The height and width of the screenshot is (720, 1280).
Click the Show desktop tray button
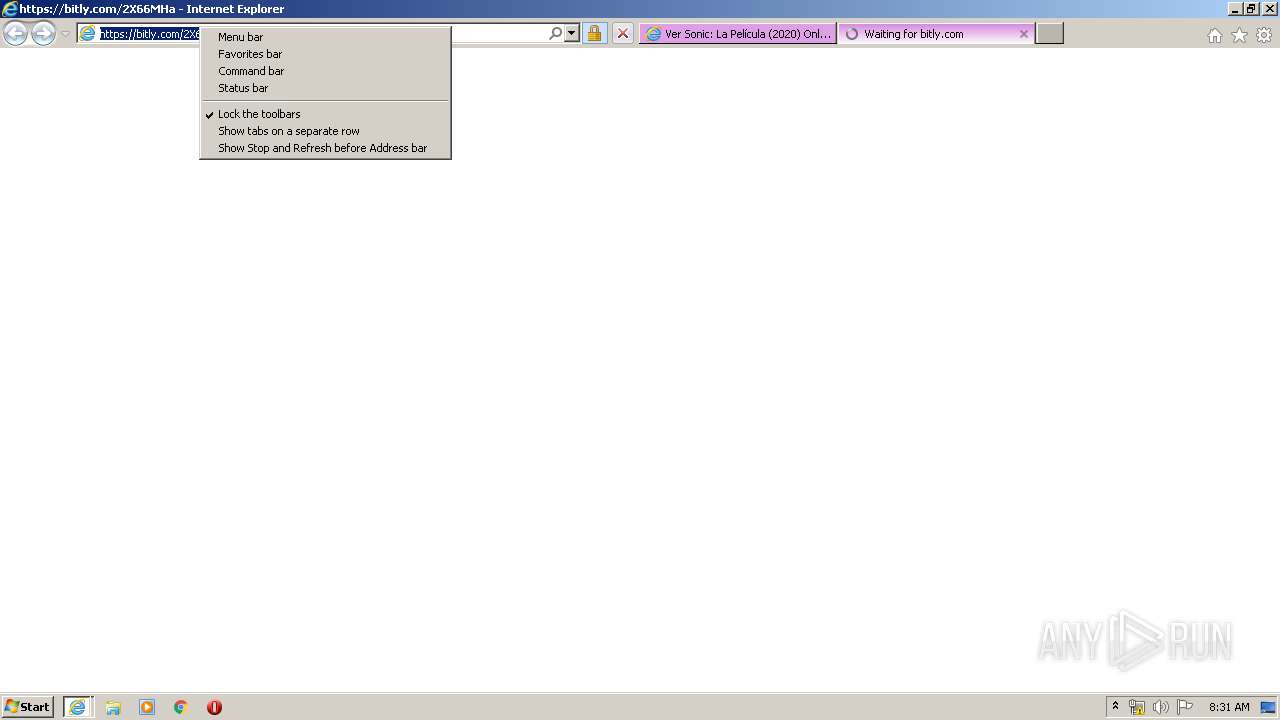[1268, 707]
